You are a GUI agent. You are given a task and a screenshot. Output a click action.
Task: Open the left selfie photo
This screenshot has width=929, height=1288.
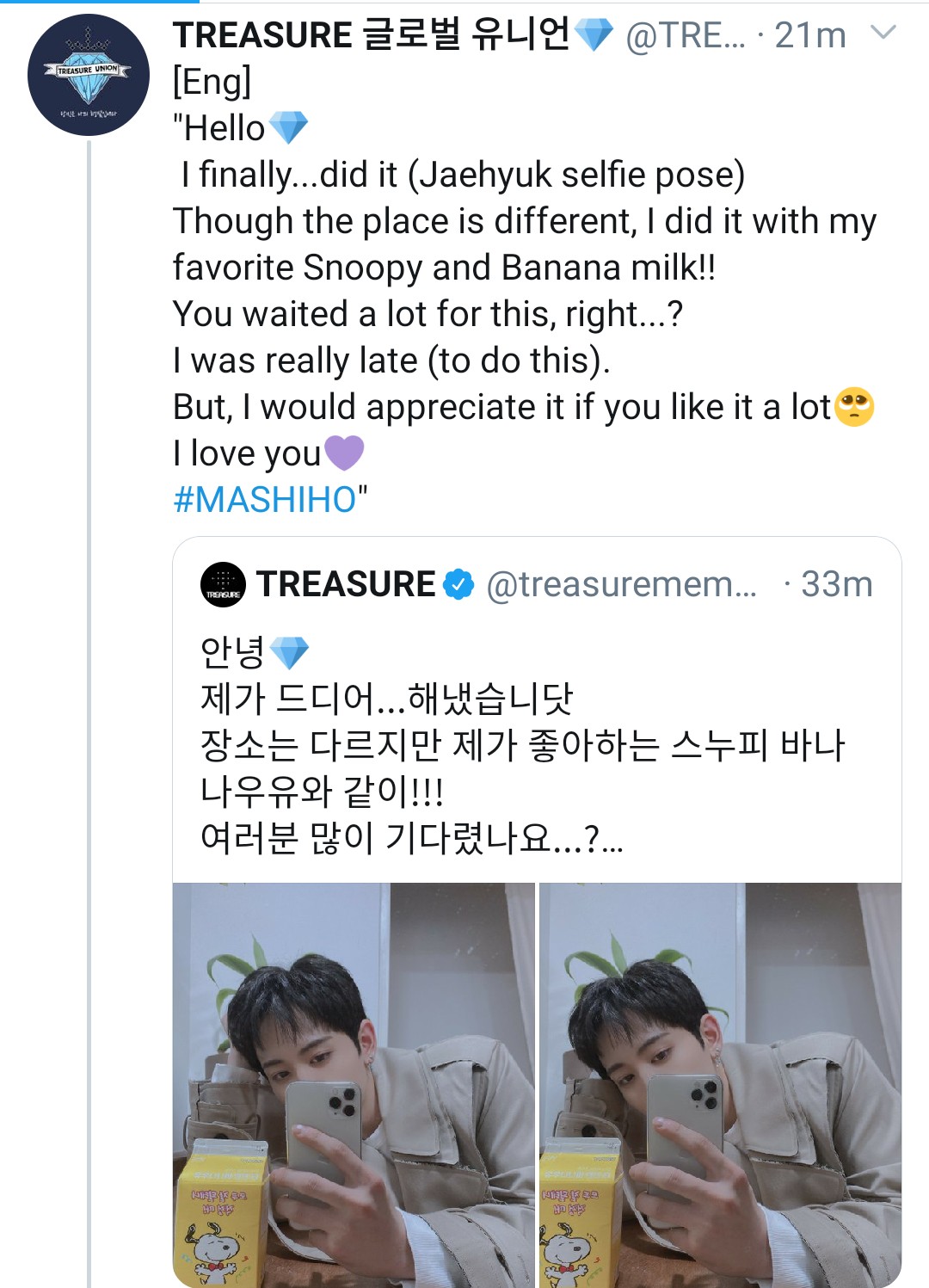pos(354,1085)
